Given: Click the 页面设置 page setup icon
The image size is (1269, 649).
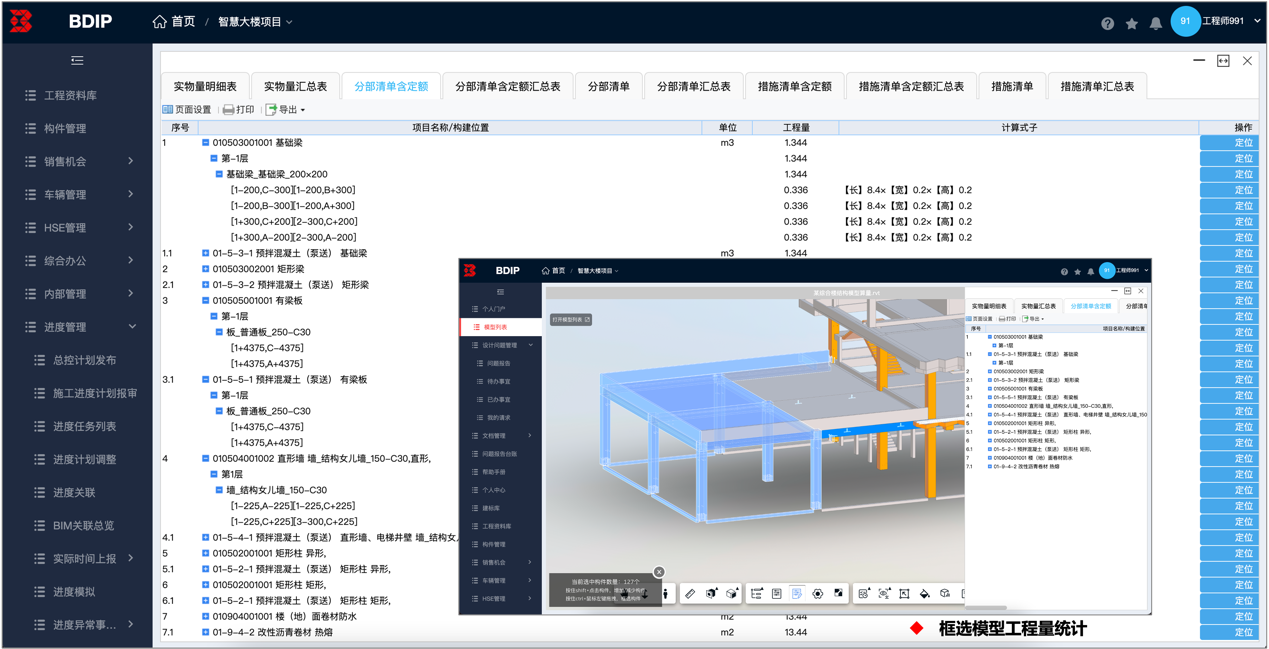Looking at the screenshot, I should (168, 110).
